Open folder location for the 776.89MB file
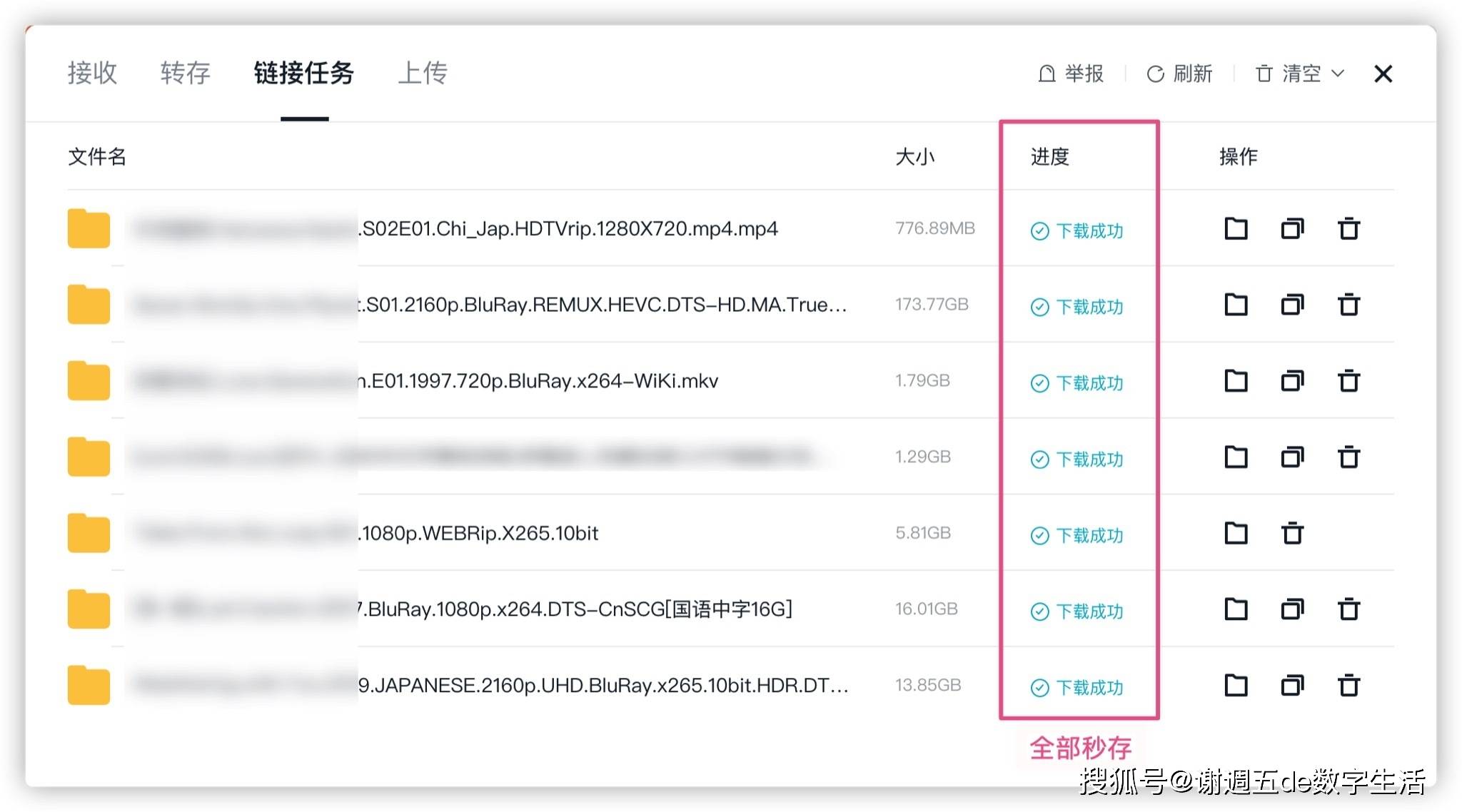This screenshot has width=1462, height=812. click(x=1236, y=228)
